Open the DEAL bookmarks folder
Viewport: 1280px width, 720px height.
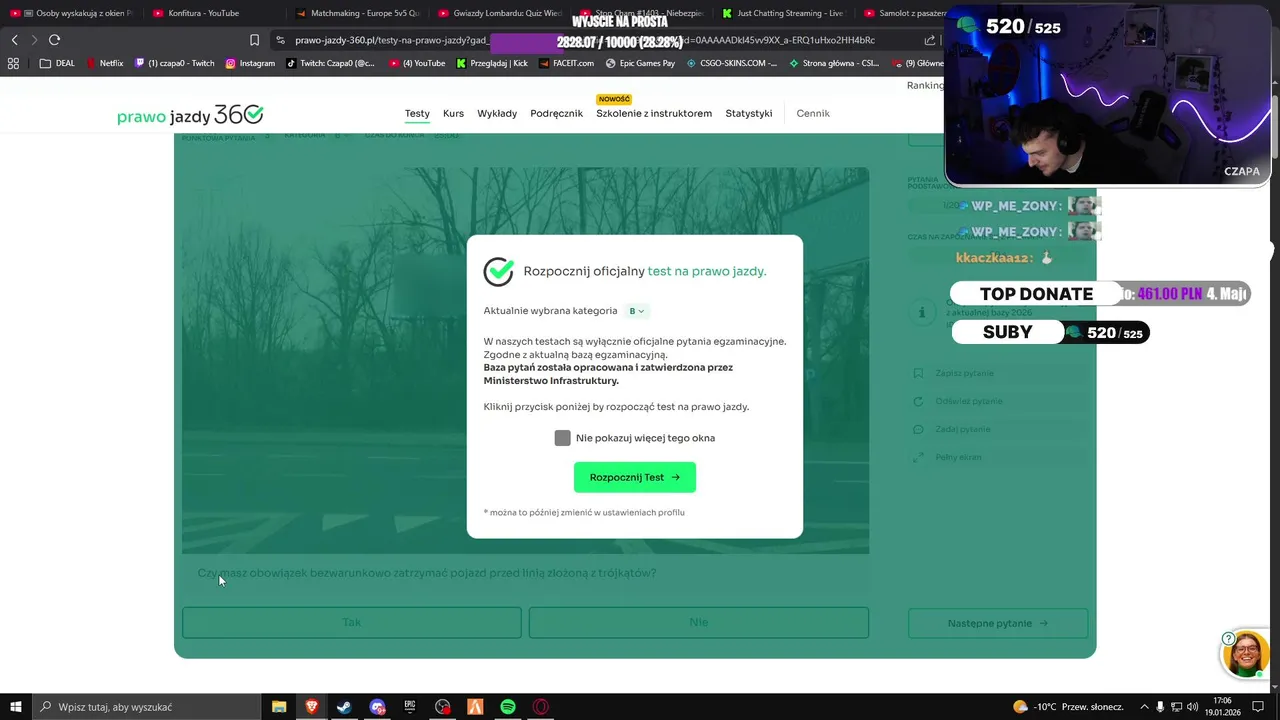(x=57, y=63)
